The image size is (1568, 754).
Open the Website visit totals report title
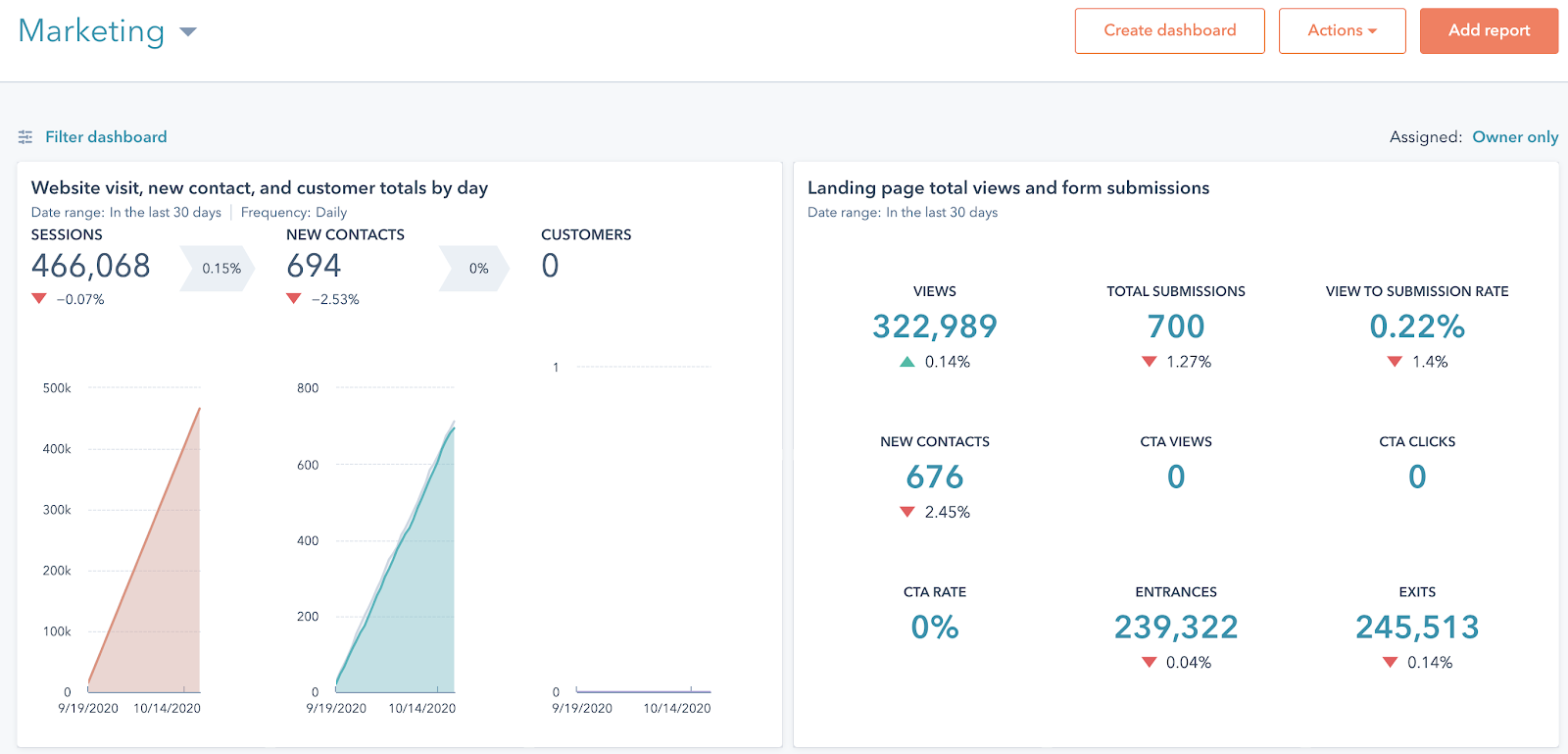click(260, 188)
